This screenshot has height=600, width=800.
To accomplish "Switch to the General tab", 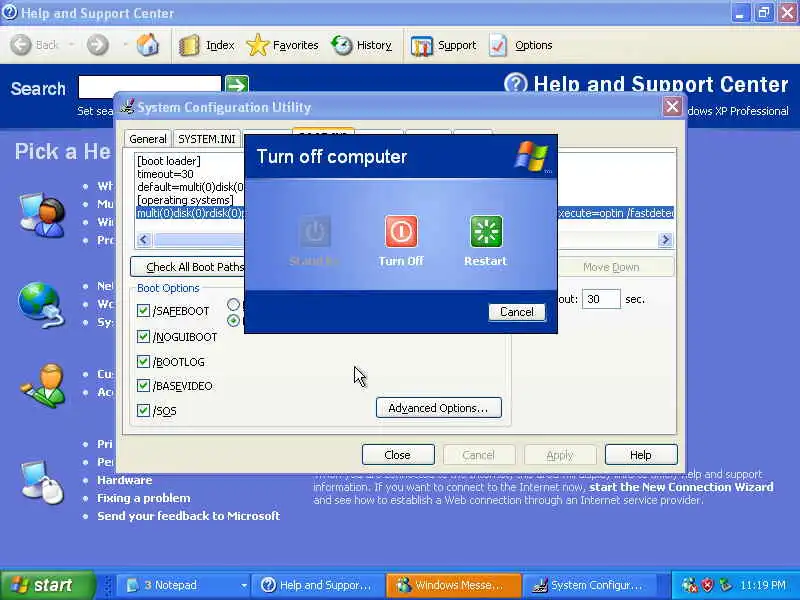I will (147, 139).
